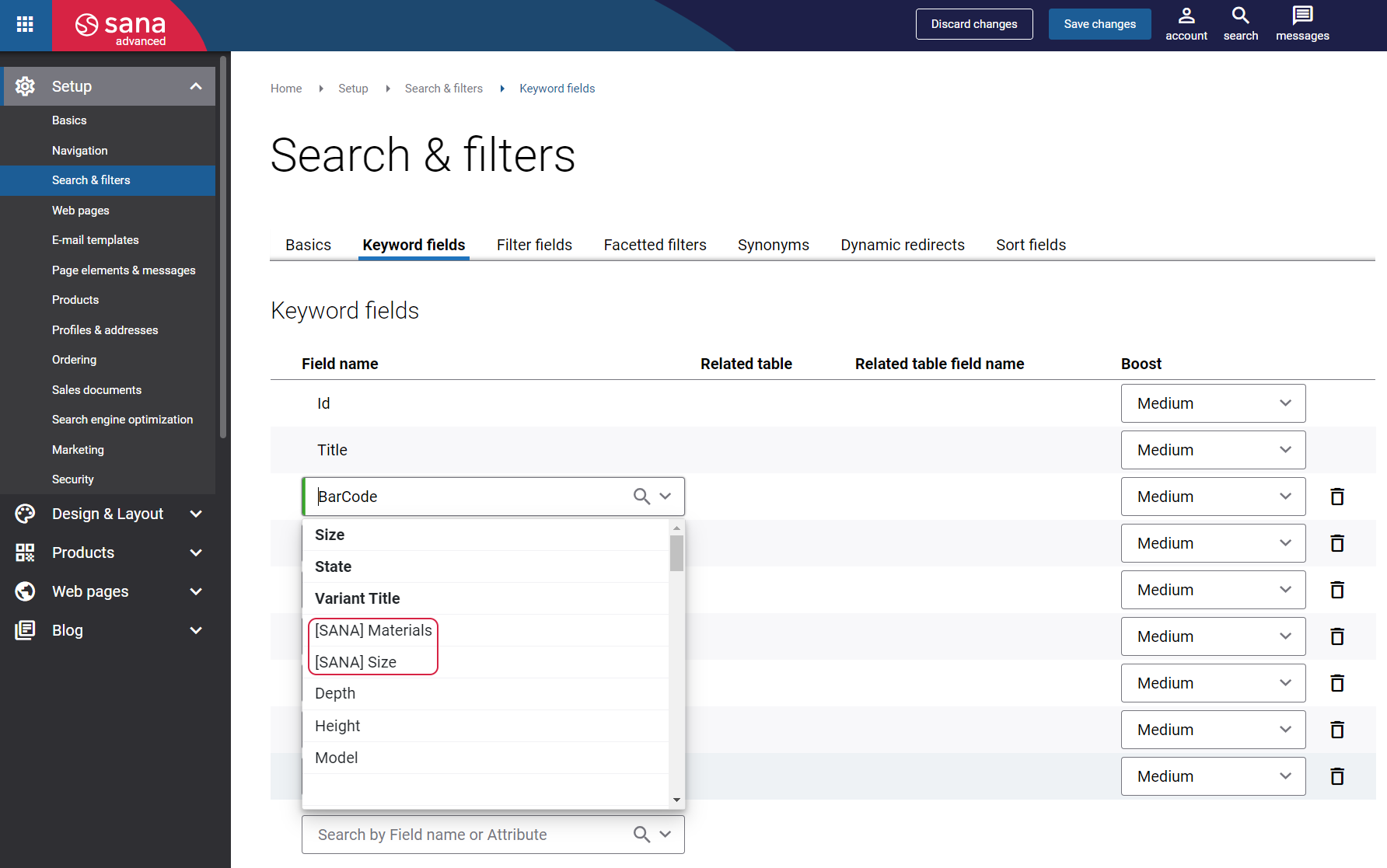Click Discard changes button
This screenshot has width=1387, height=868.
[x=974, y=24]
